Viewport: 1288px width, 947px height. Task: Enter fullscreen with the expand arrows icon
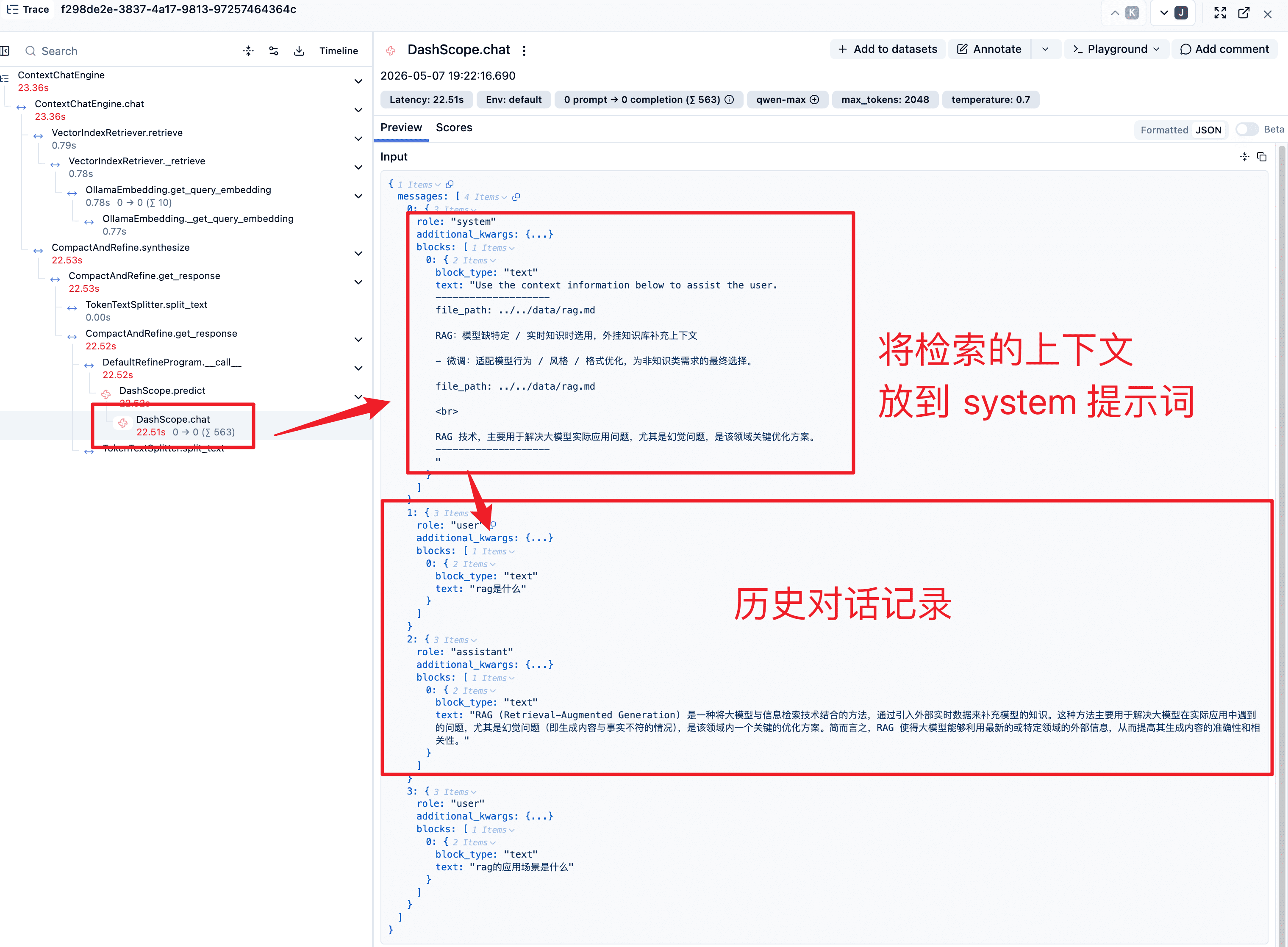(x=1220, y=13)
